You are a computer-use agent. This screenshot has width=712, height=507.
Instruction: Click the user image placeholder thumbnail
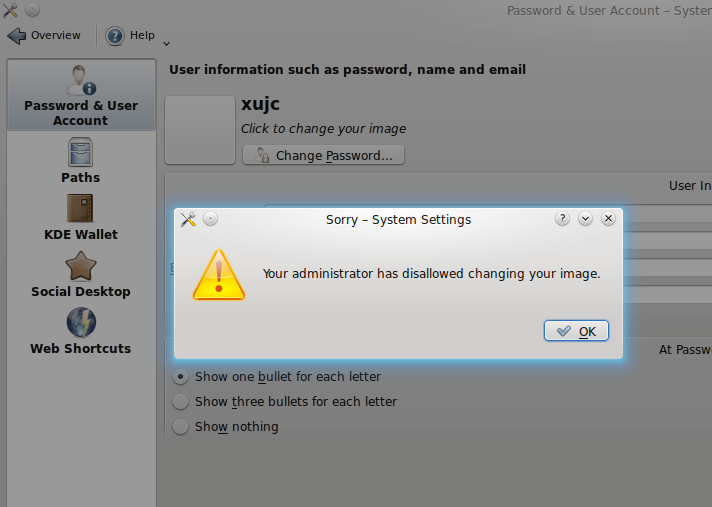200,130
